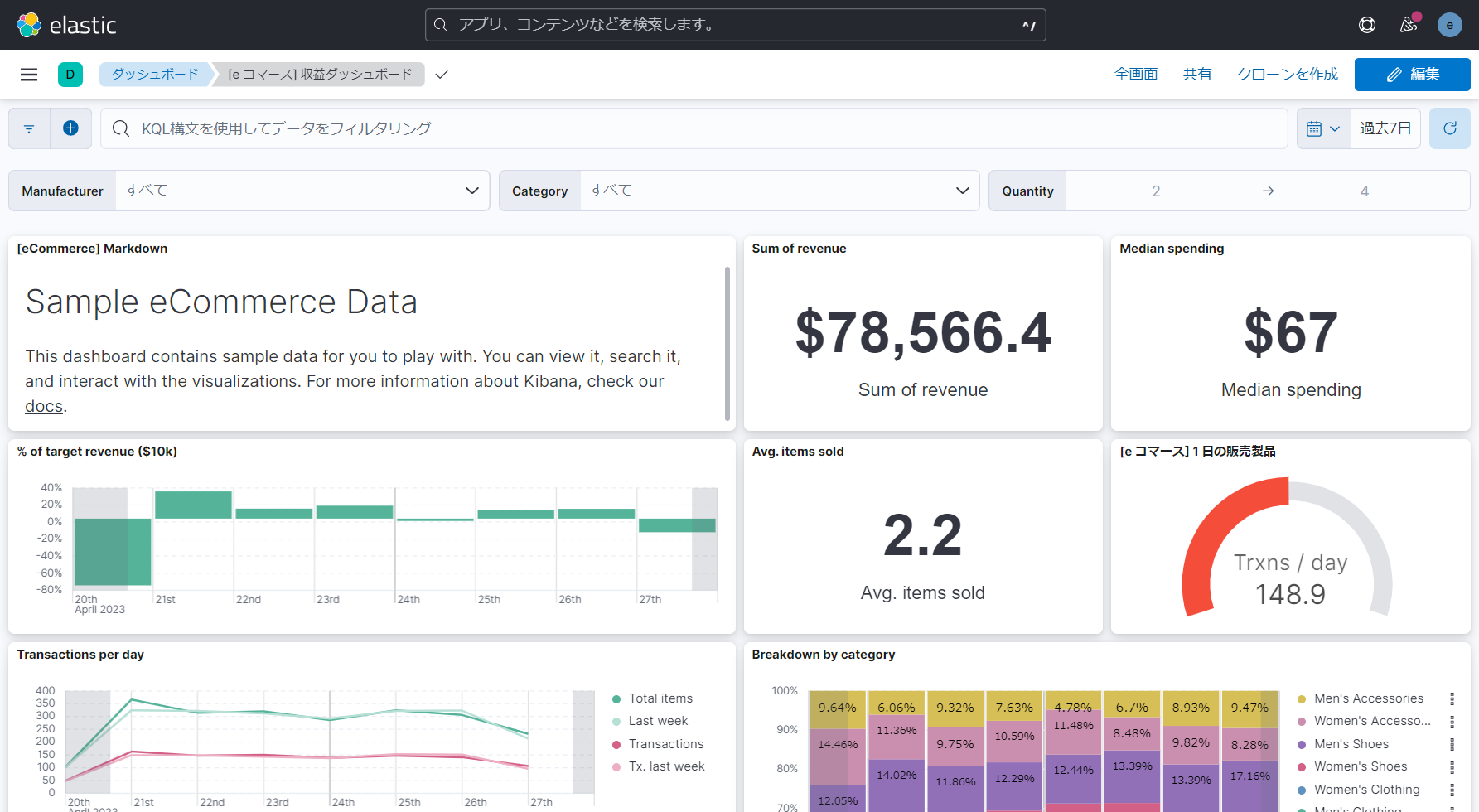This screenshot has width=1479, height=812.
Task: Click the pencil Edit button
Action: point(1413,75)
